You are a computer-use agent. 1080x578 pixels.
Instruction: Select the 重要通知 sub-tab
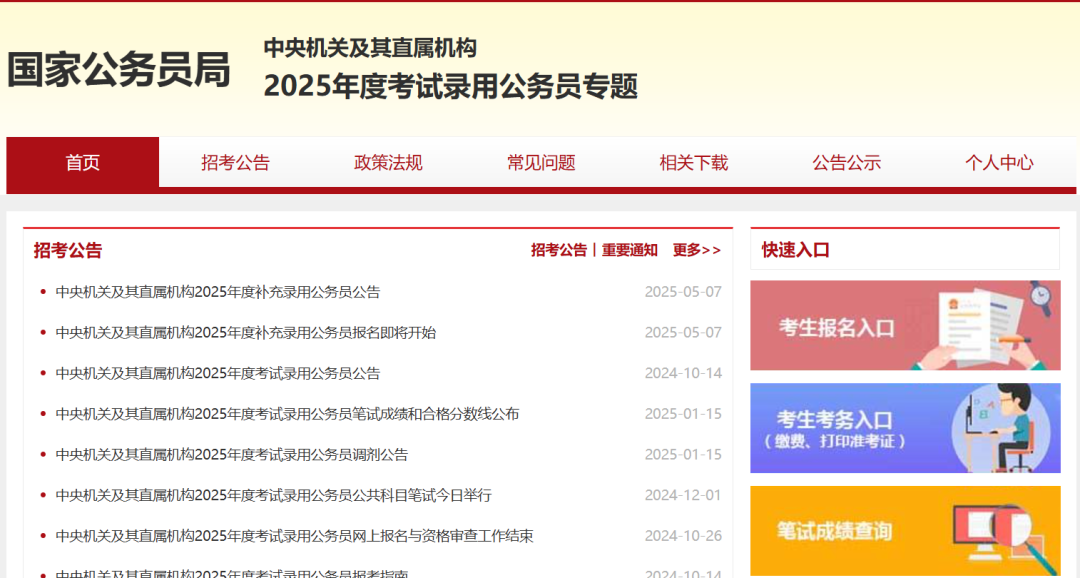point(629,250)
